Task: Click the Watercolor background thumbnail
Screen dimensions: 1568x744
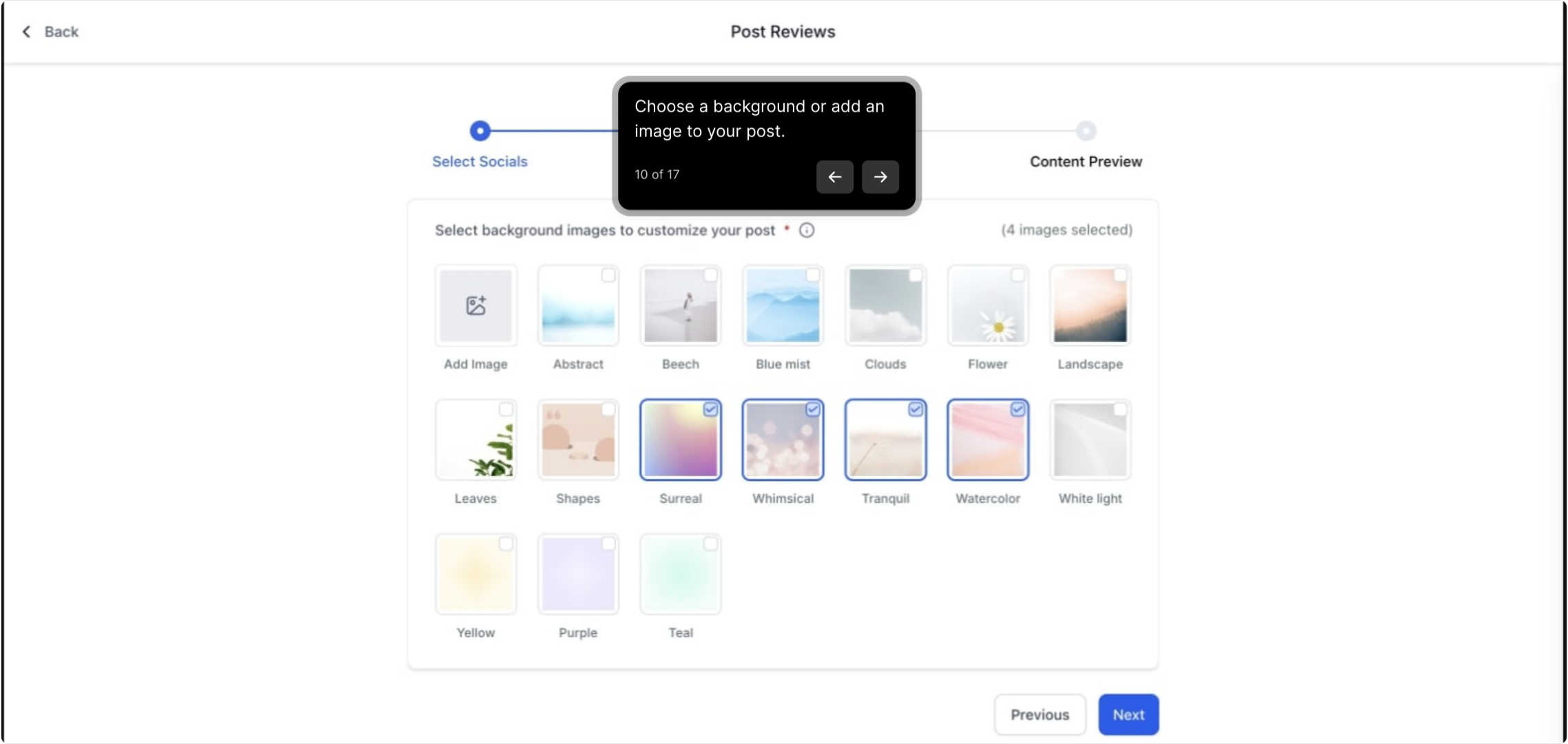Action: point(988,440)
